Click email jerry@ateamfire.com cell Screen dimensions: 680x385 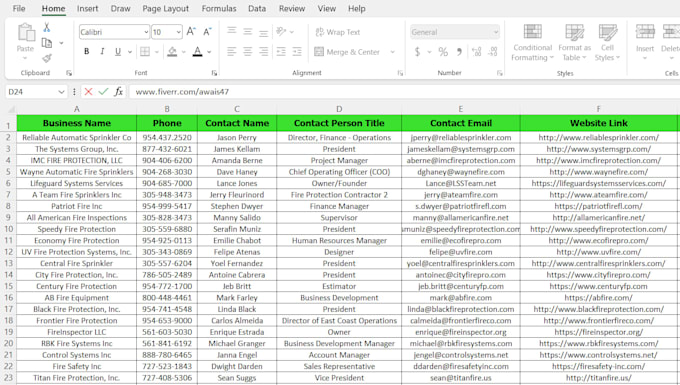(461, 195)
